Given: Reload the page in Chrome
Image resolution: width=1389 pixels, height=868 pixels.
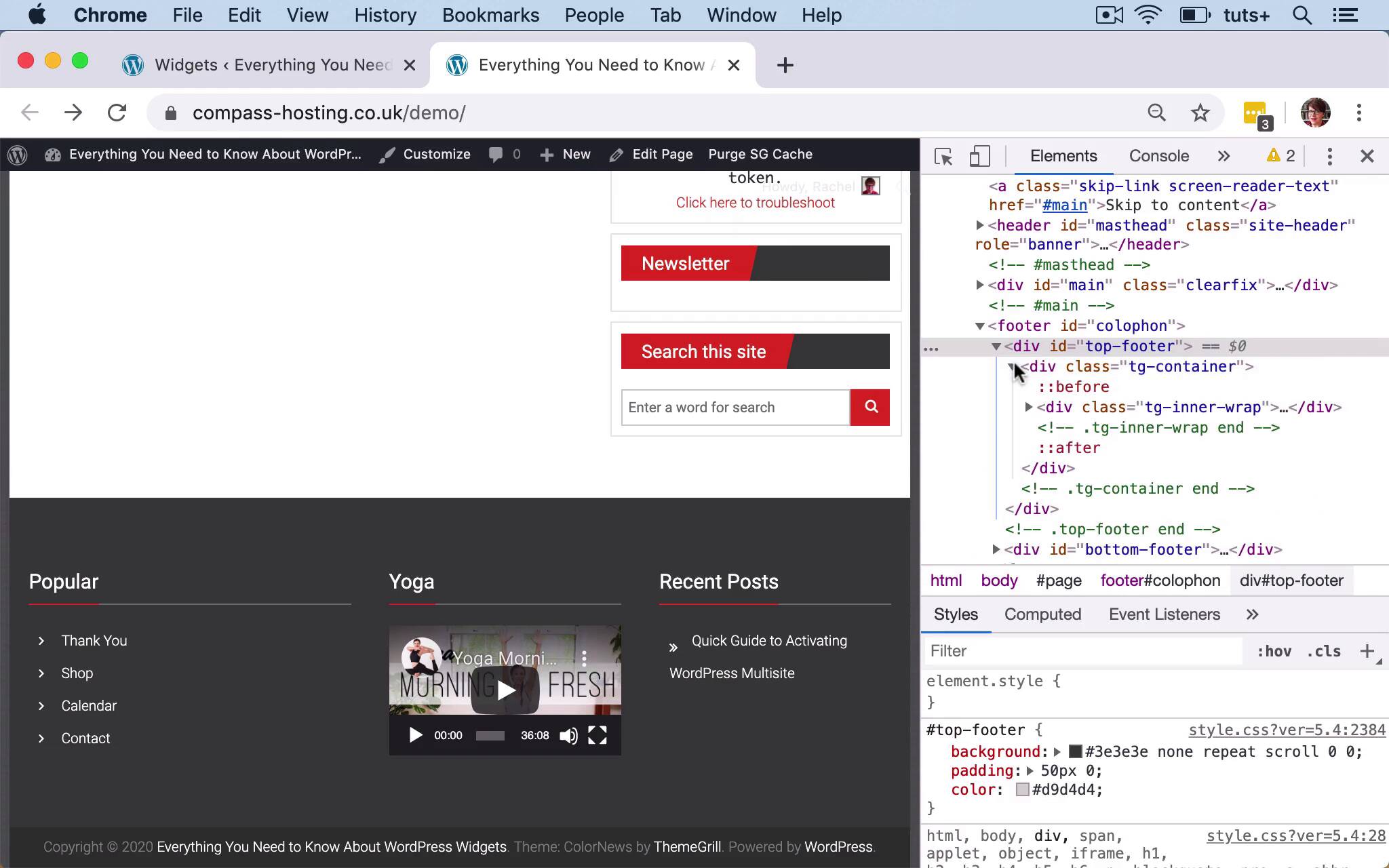Looking at the screenshot, I should point(117,113).
